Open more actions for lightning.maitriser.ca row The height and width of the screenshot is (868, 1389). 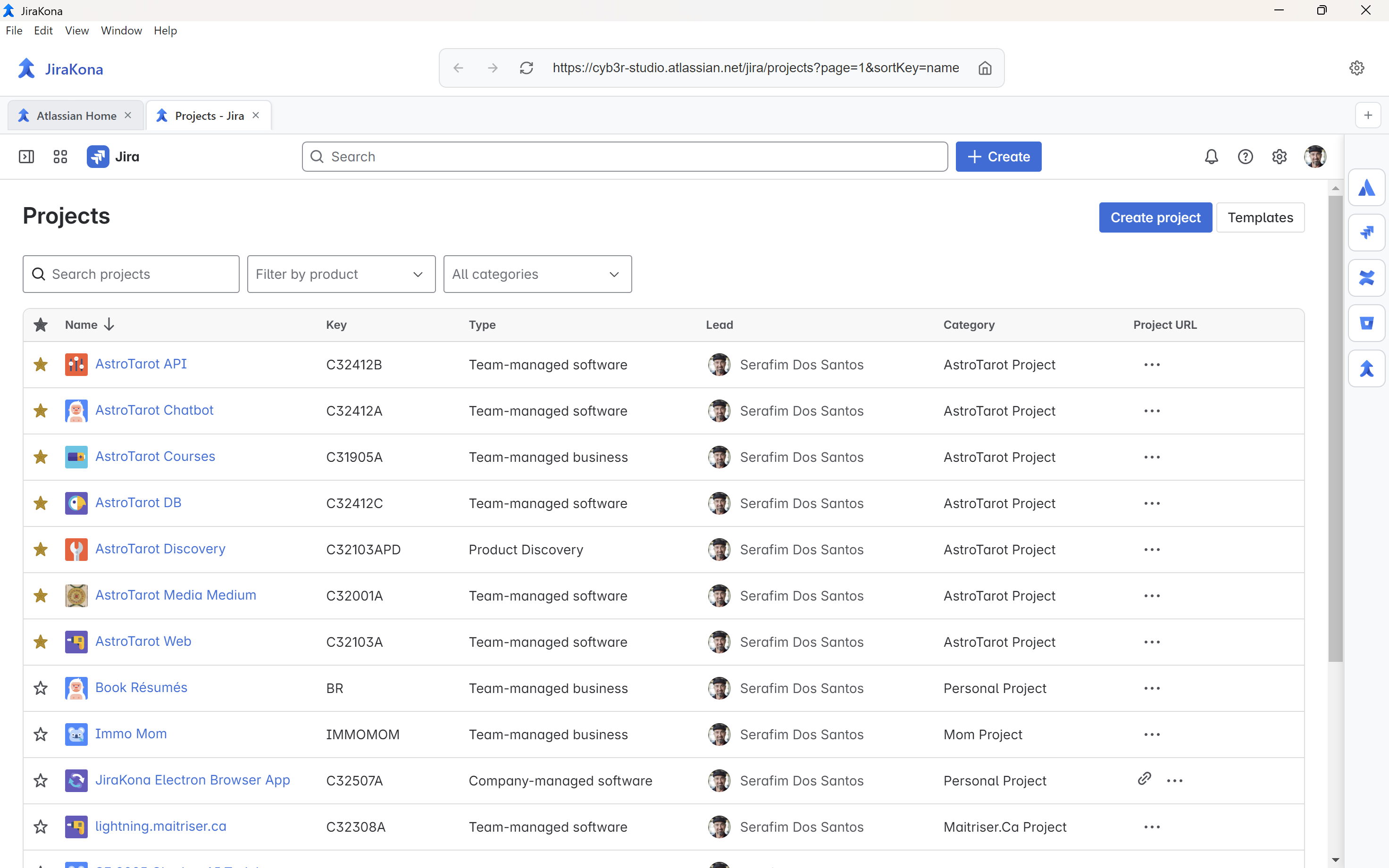tap(1151, 826)
